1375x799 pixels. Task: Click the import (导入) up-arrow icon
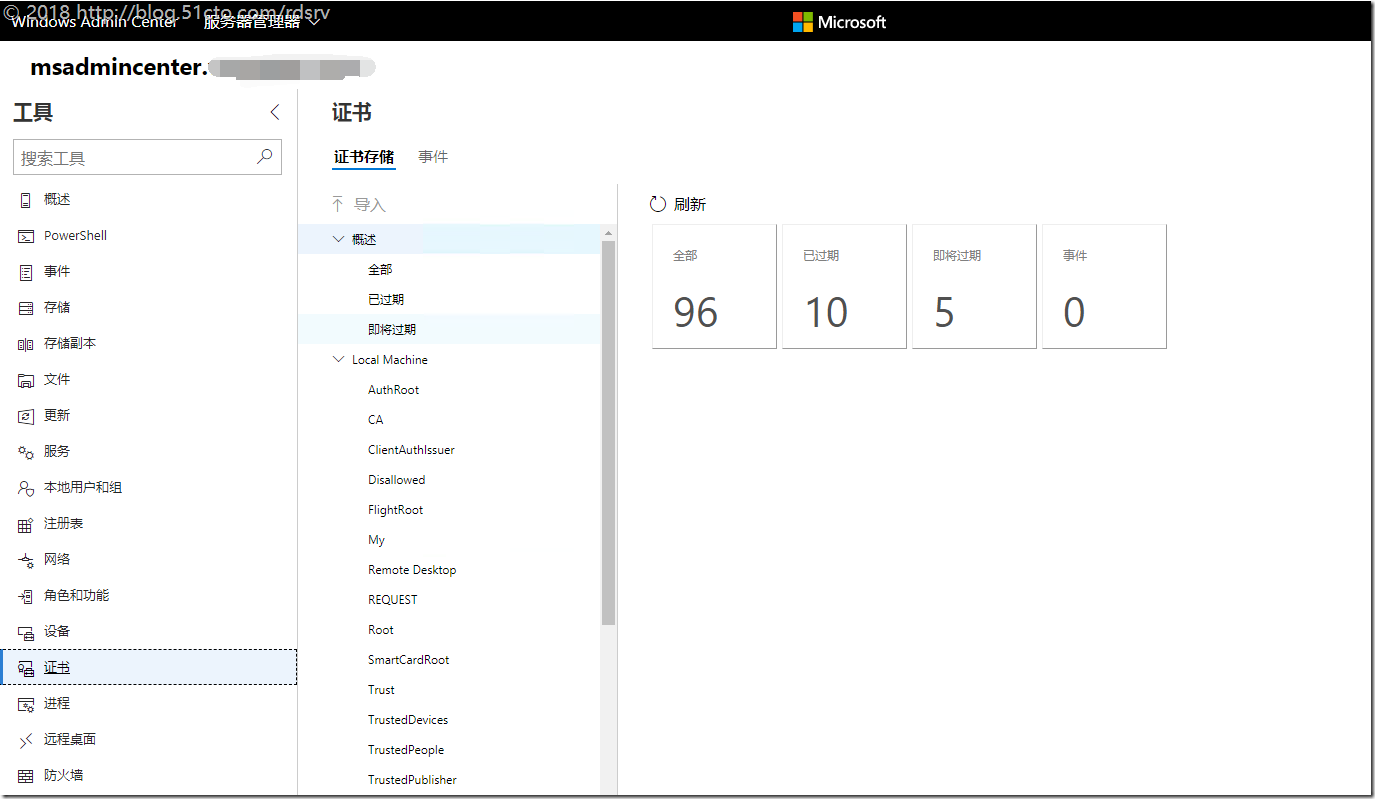(337, 204)
